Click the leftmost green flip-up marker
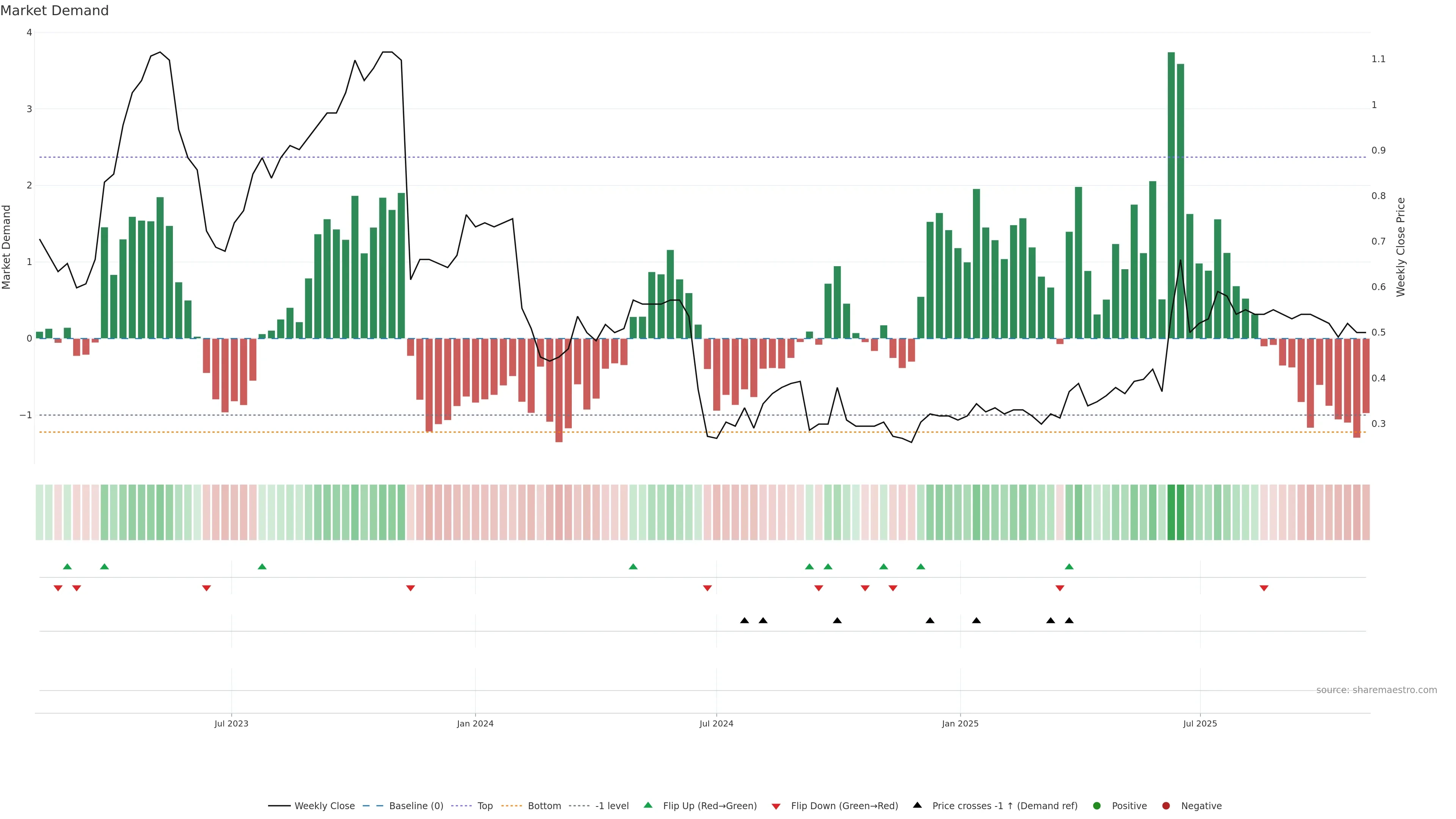The width and height of the screenshot is (1456, 819). coord(67,566)
